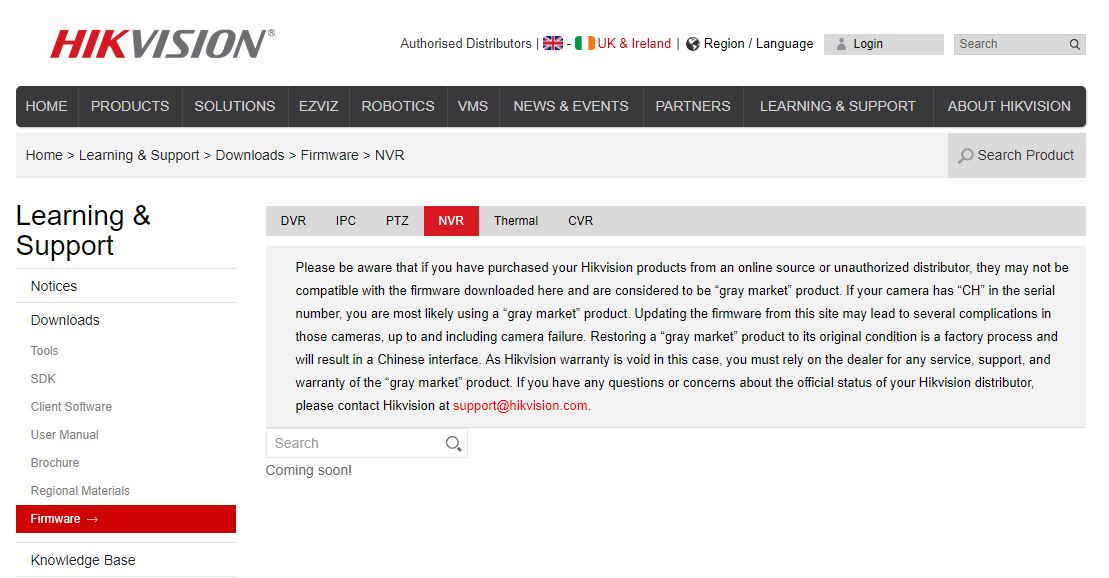Open the LEARNING & SUPPORT menu

click(x=837, y=106)
